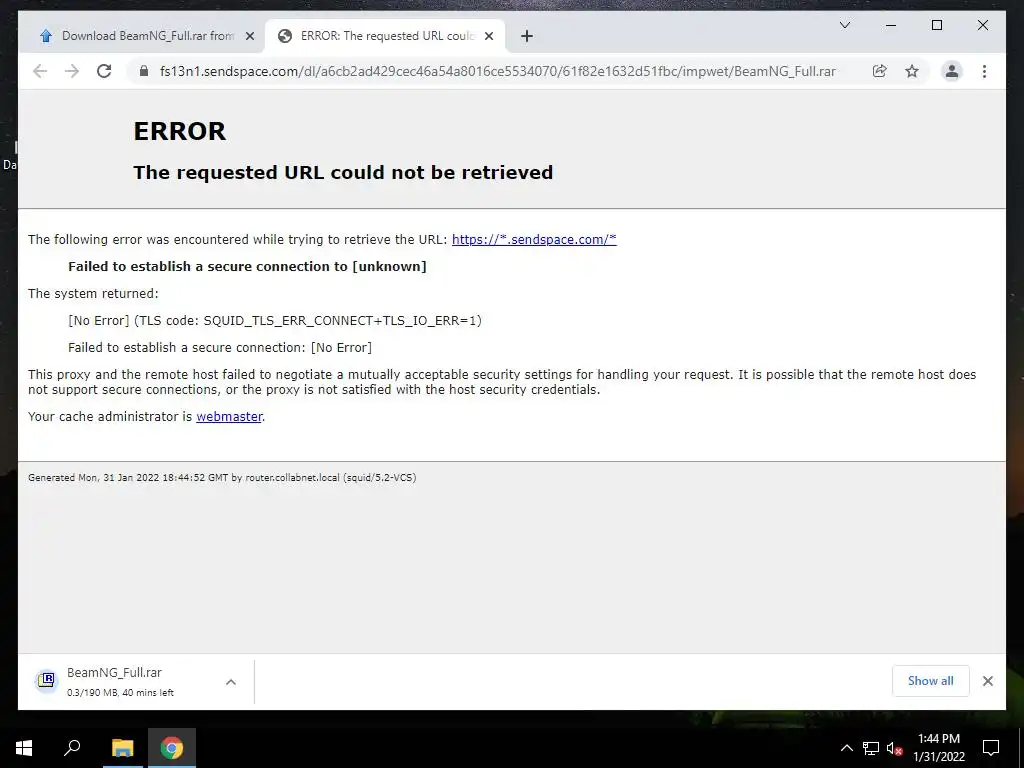Close the Download BeamNG_Full.rar tab
1024x768 pixels.
(x=249, y=37)
